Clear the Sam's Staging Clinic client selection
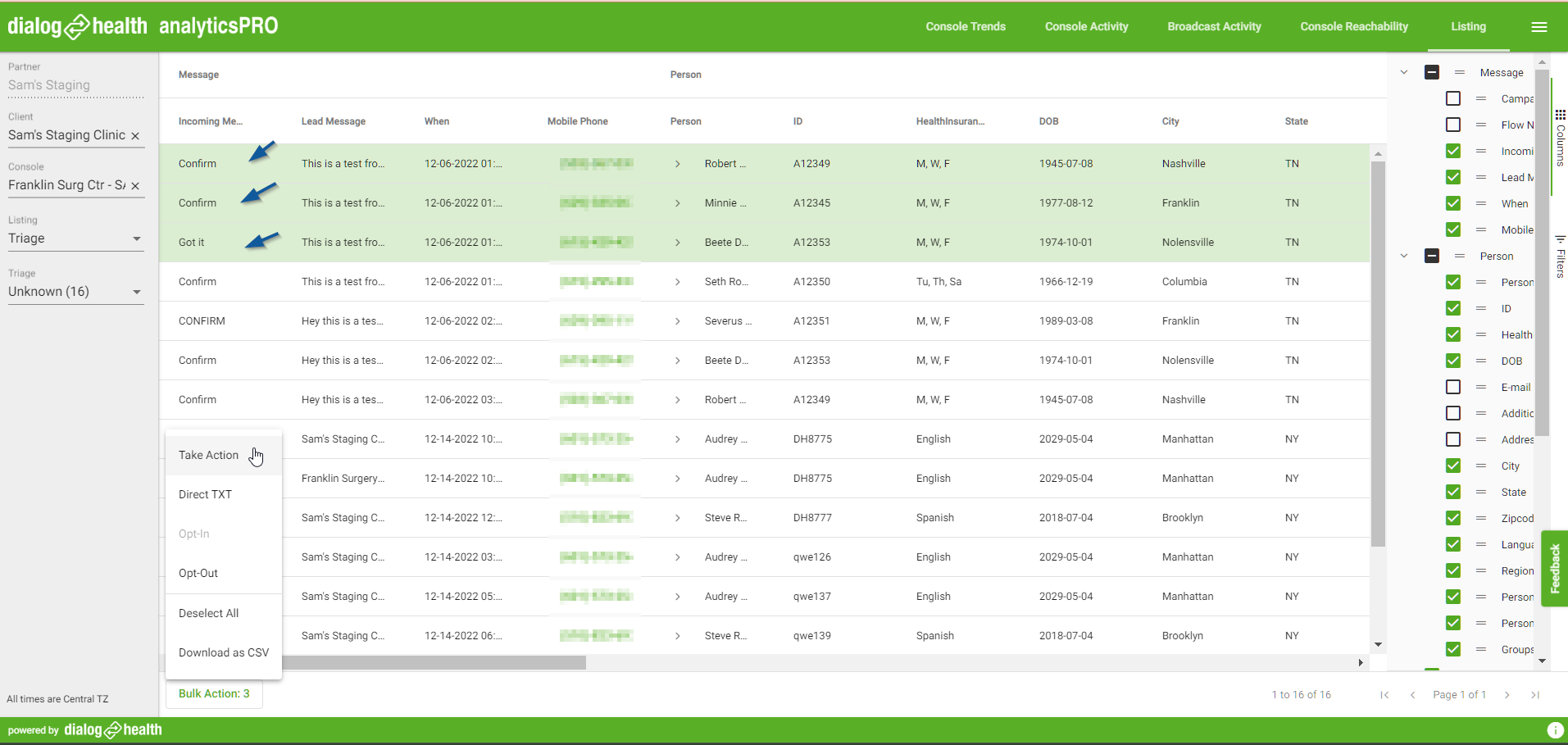 pos(135,136)
